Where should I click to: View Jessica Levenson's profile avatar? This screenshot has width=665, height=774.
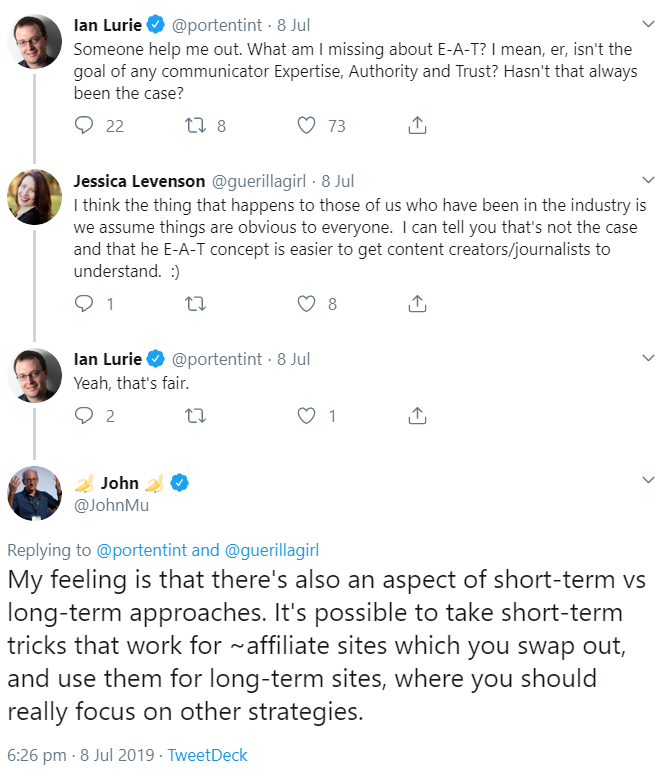[35, 196]
